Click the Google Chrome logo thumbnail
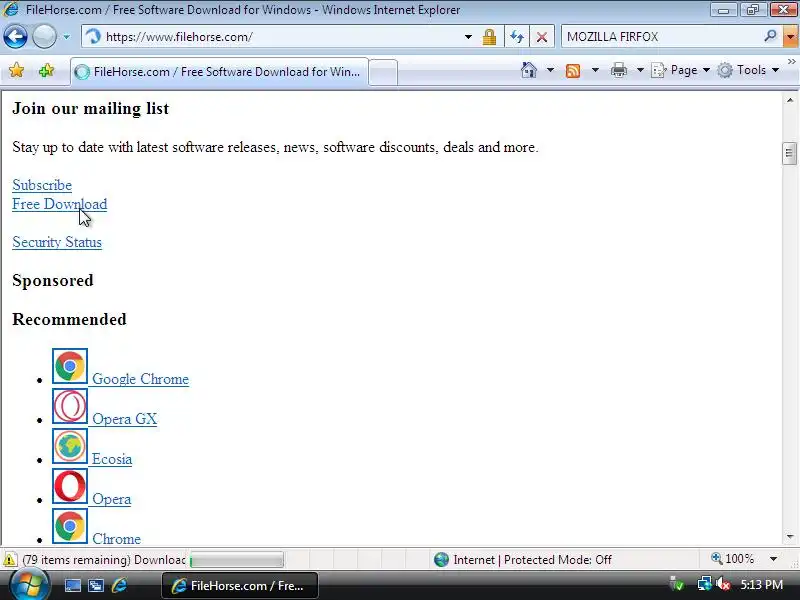The height and width of the screenshot is (600, 800). tap(70, 366)
